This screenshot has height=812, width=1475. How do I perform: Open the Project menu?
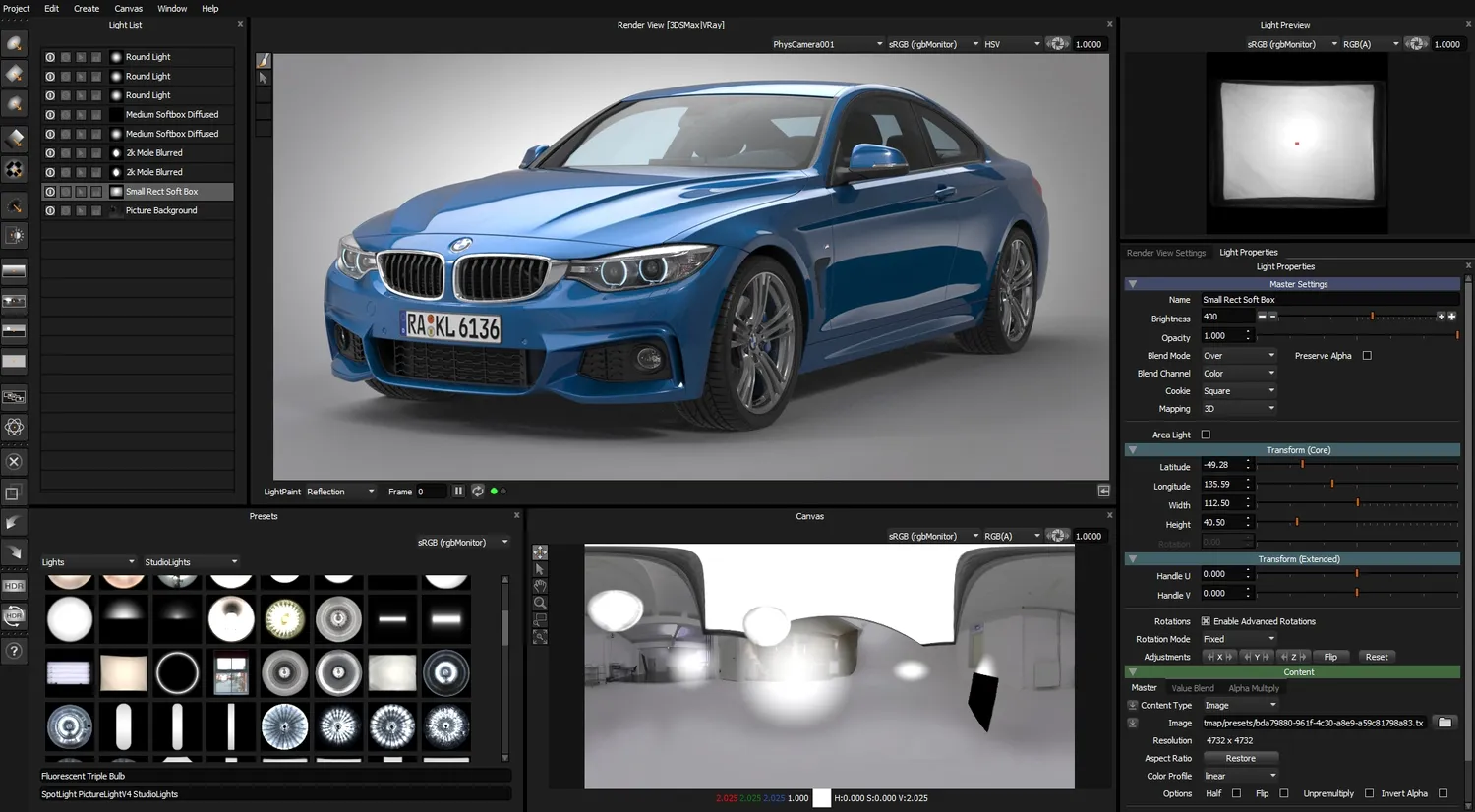click(x=16, y=8)
